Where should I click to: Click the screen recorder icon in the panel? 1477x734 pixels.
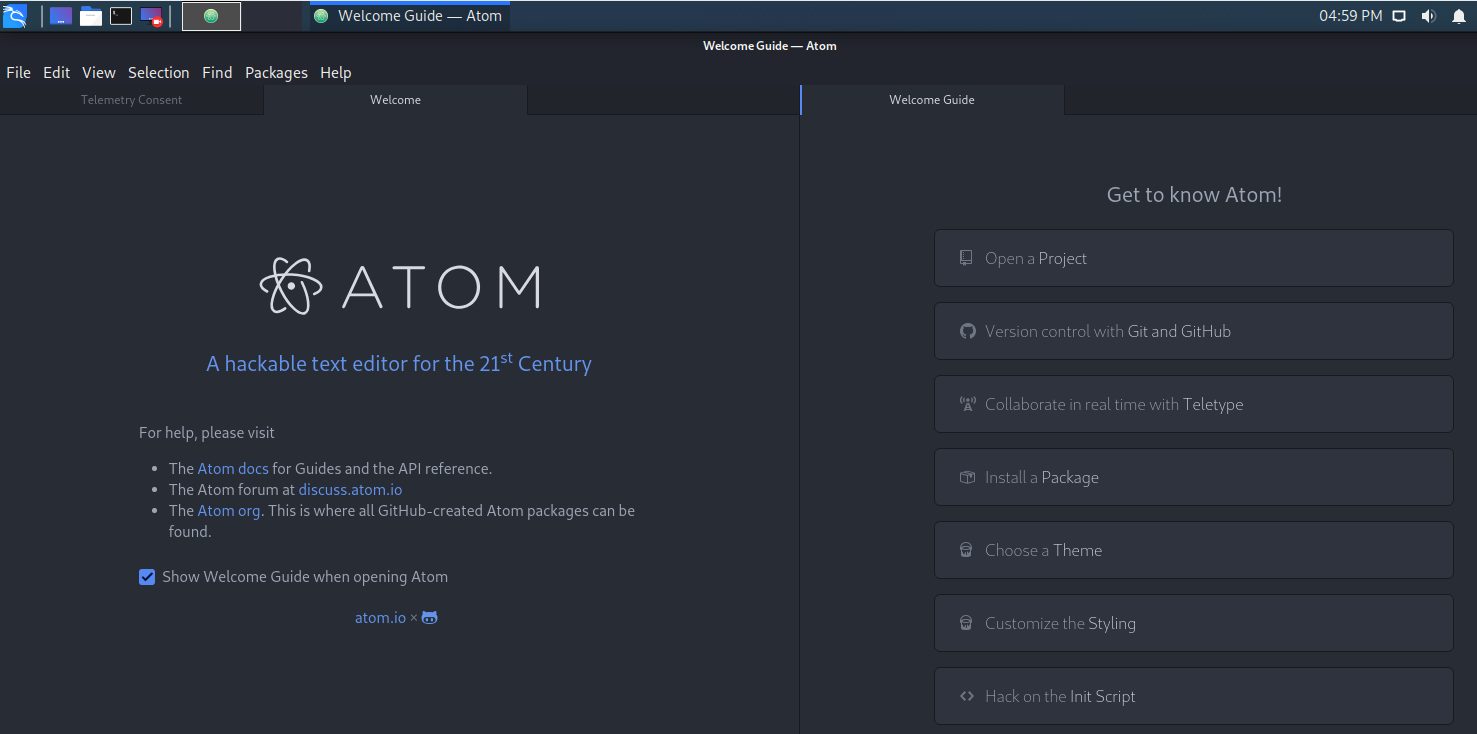151,16
